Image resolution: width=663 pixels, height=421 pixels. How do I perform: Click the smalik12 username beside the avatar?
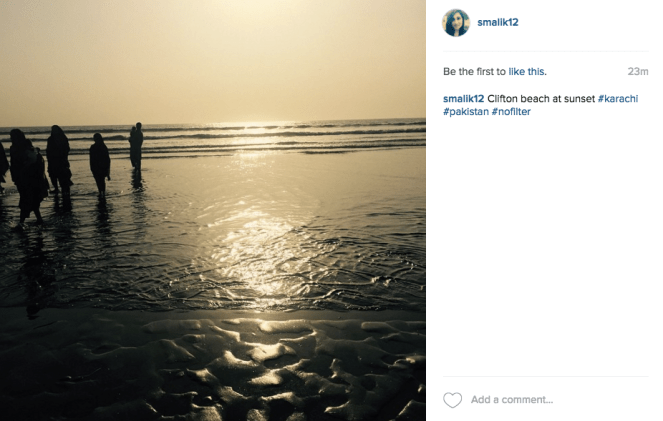point(498,22)
